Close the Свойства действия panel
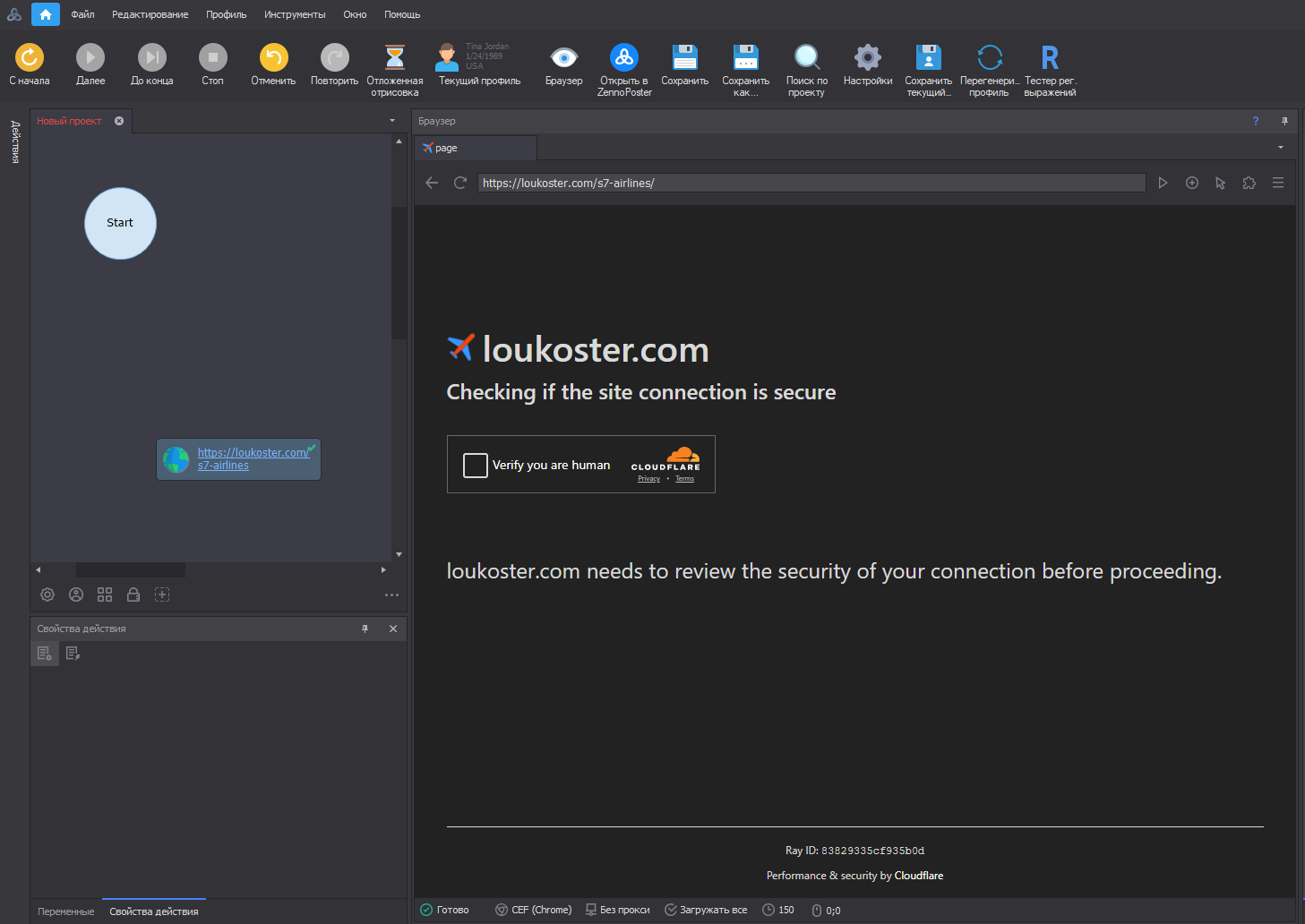Image resolution: width=1305 pixels, height=924 pixels. [393, 629]
